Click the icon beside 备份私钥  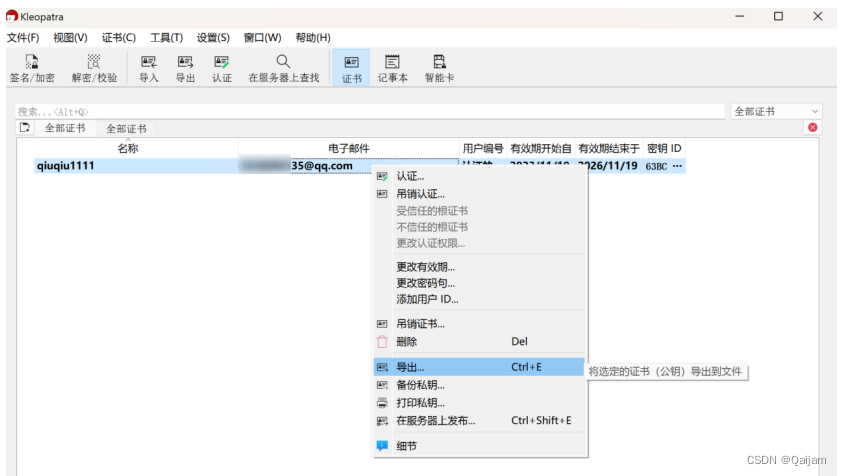[x=382, y=385]
